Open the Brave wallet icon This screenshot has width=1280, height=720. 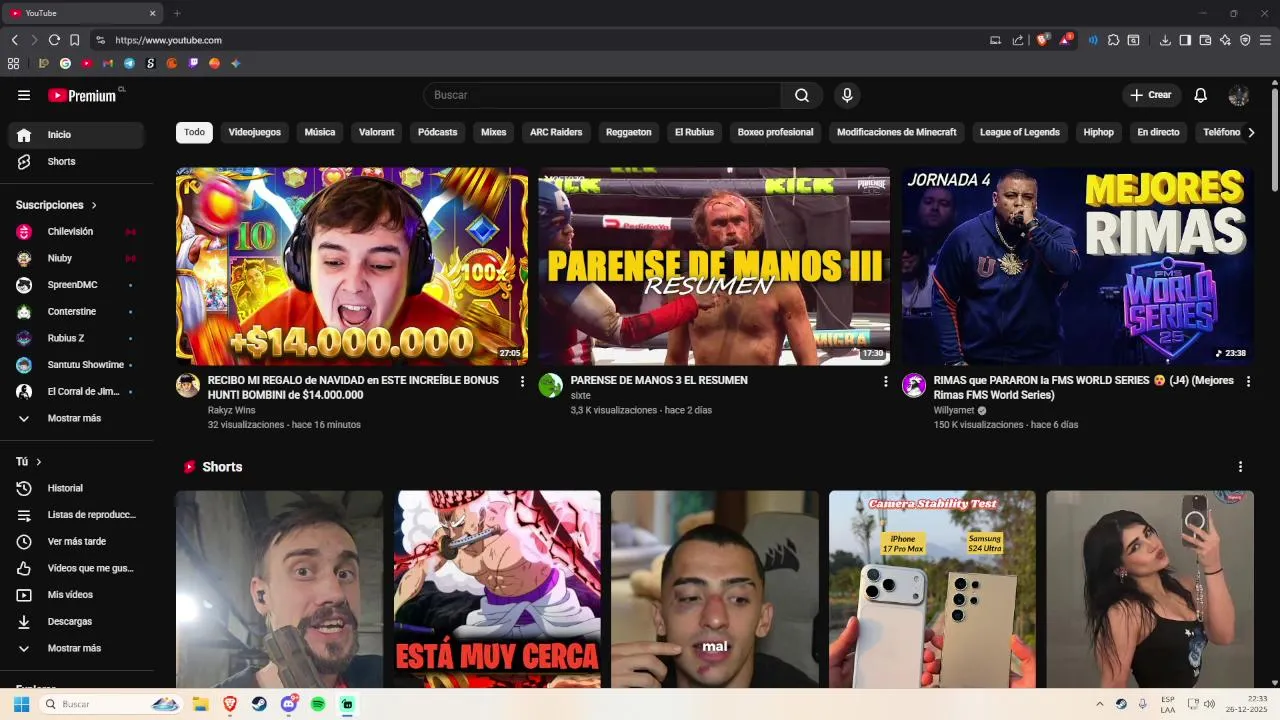tap(1205, 40)
